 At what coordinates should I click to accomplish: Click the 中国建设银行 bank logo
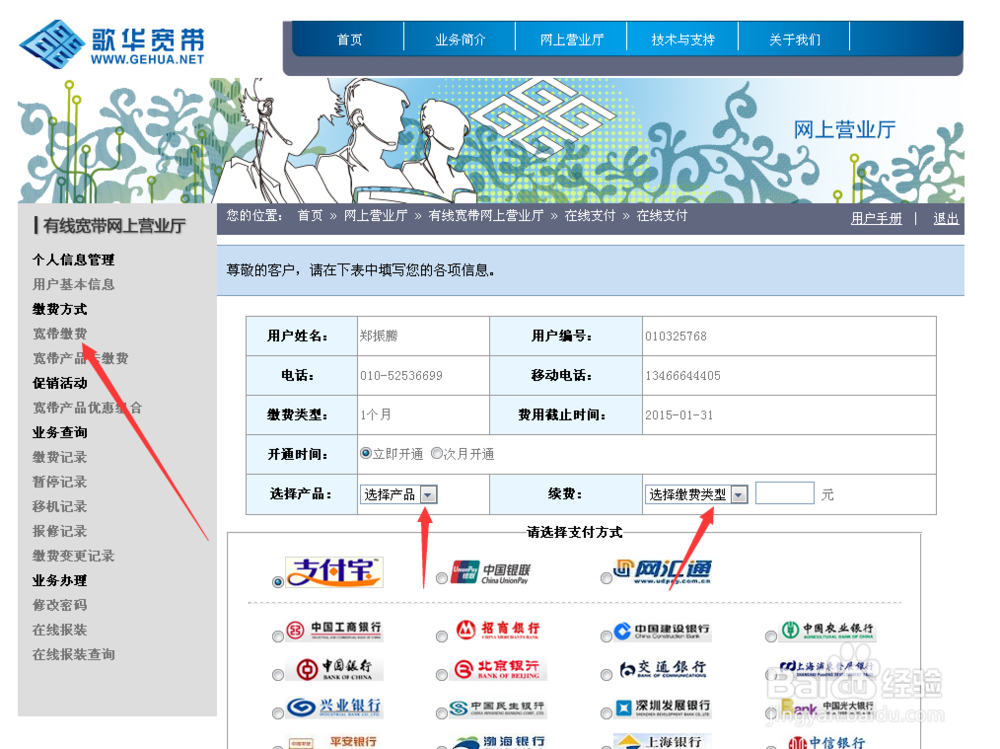662,631
